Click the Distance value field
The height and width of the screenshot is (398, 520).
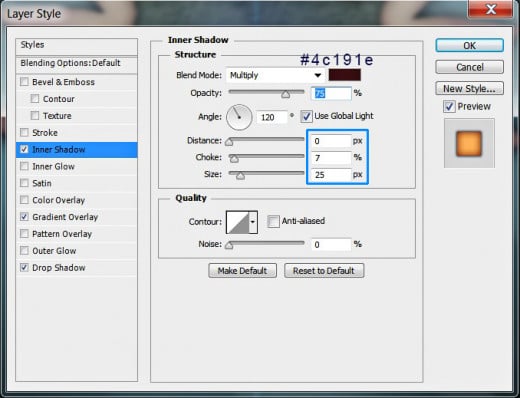pyautogui.click(x=331, y=141)
